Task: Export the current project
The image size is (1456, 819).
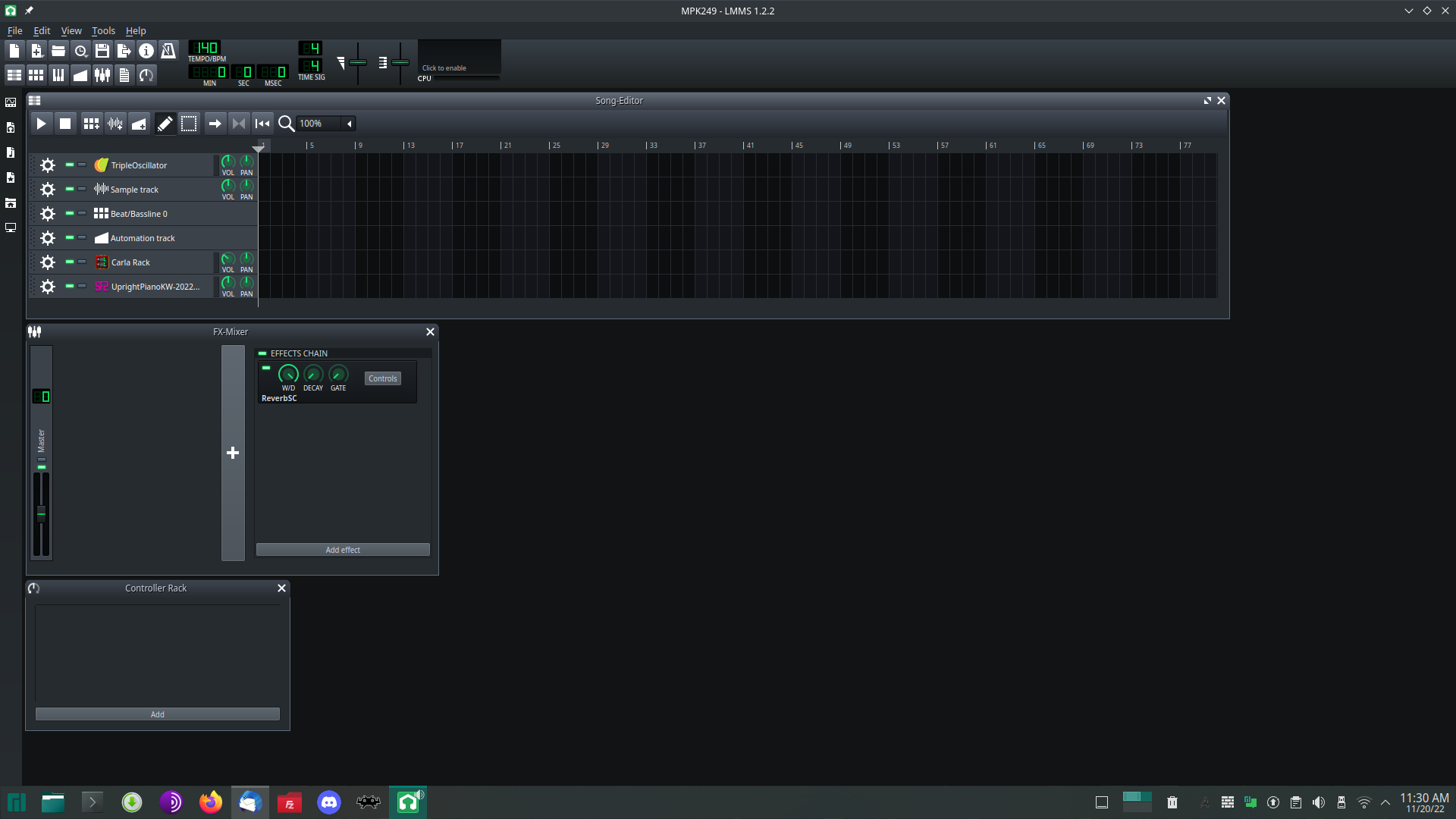Action: pyautogui.click(x=124, y=50)
